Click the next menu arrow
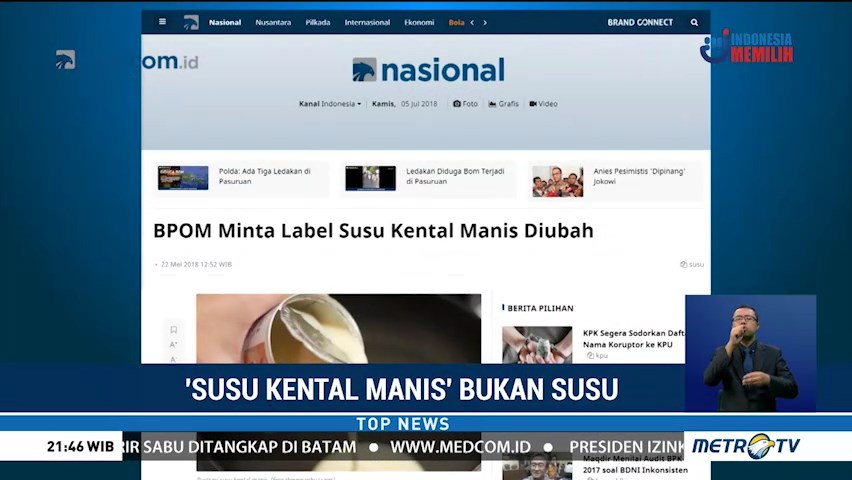Image resolution: width=852 pixels, height=480 pixels. [485, 22]
